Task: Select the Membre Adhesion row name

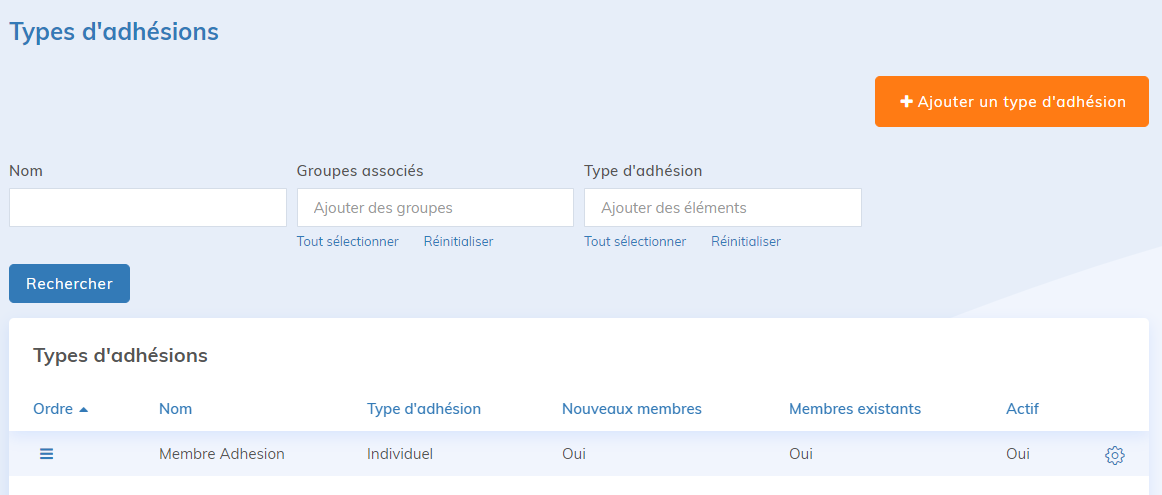Action: coord(221,454)
